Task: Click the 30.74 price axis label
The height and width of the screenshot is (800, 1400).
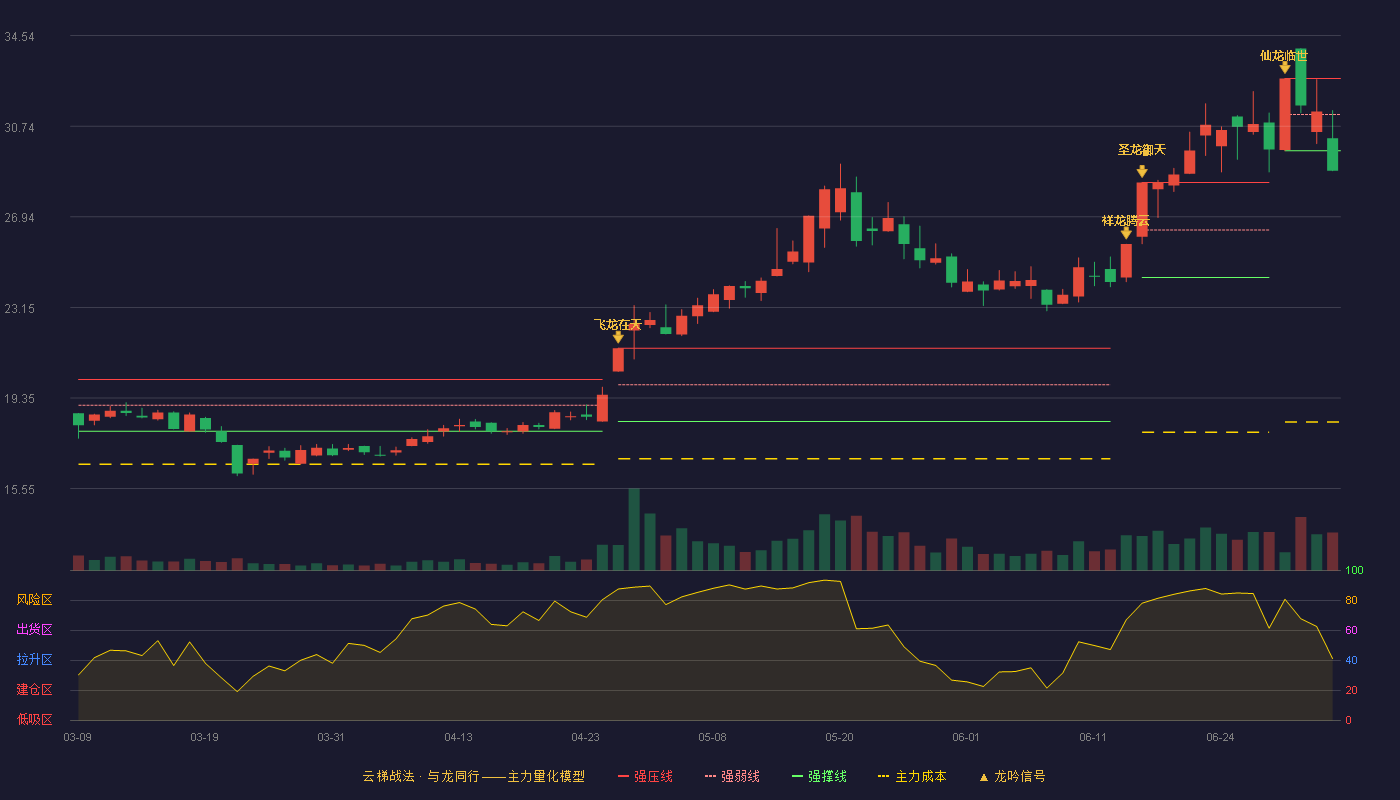Action: click(x=19, y=128)
